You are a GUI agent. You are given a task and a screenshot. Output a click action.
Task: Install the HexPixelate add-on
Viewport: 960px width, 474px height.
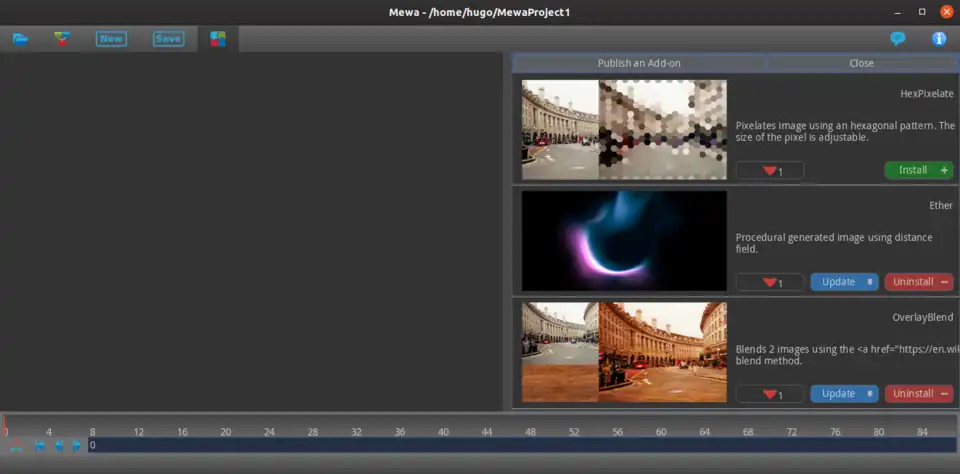918,170
